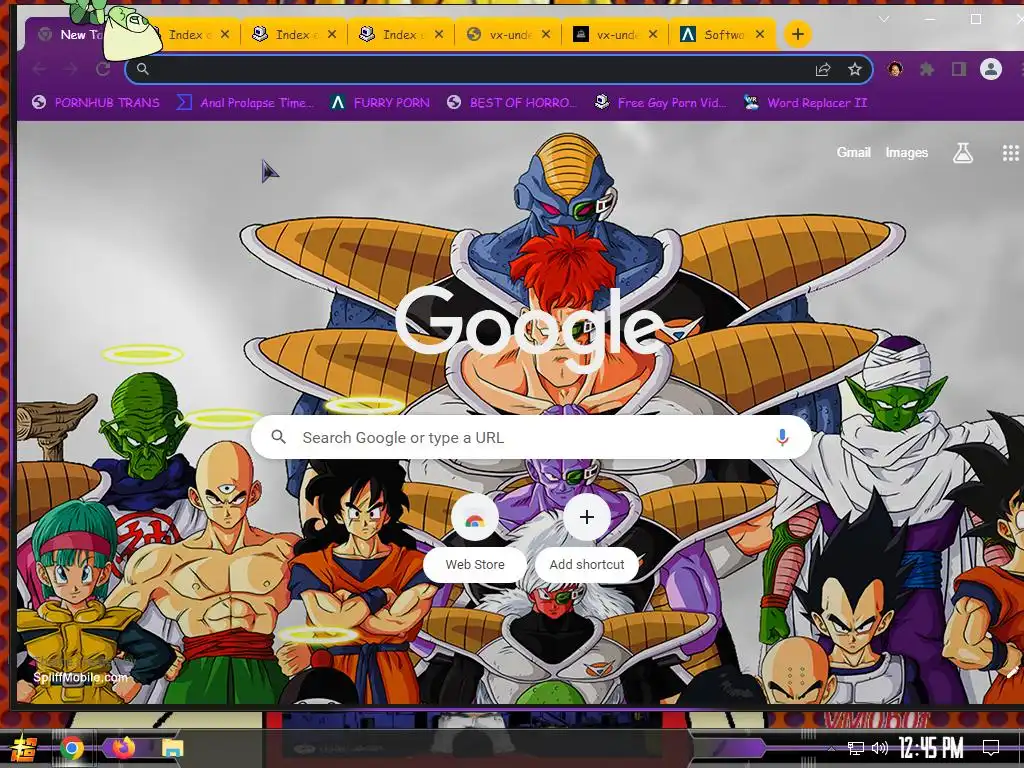Screen dimensions: 1024x768
Task: Open the notification center icon
Action: pyautogui.click(x=991, y=748)
